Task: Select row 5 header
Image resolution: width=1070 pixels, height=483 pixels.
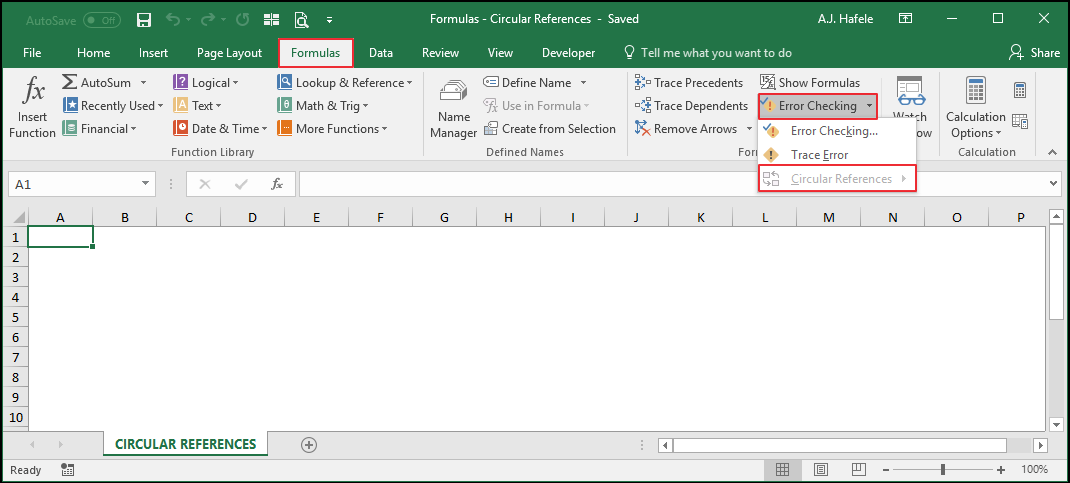Action: coord(17,317)
